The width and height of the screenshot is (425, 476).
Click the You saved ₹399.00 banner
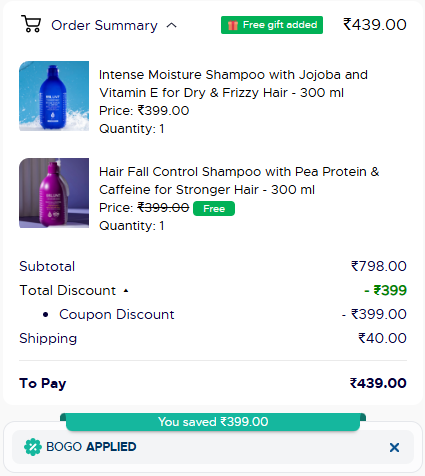213,422
